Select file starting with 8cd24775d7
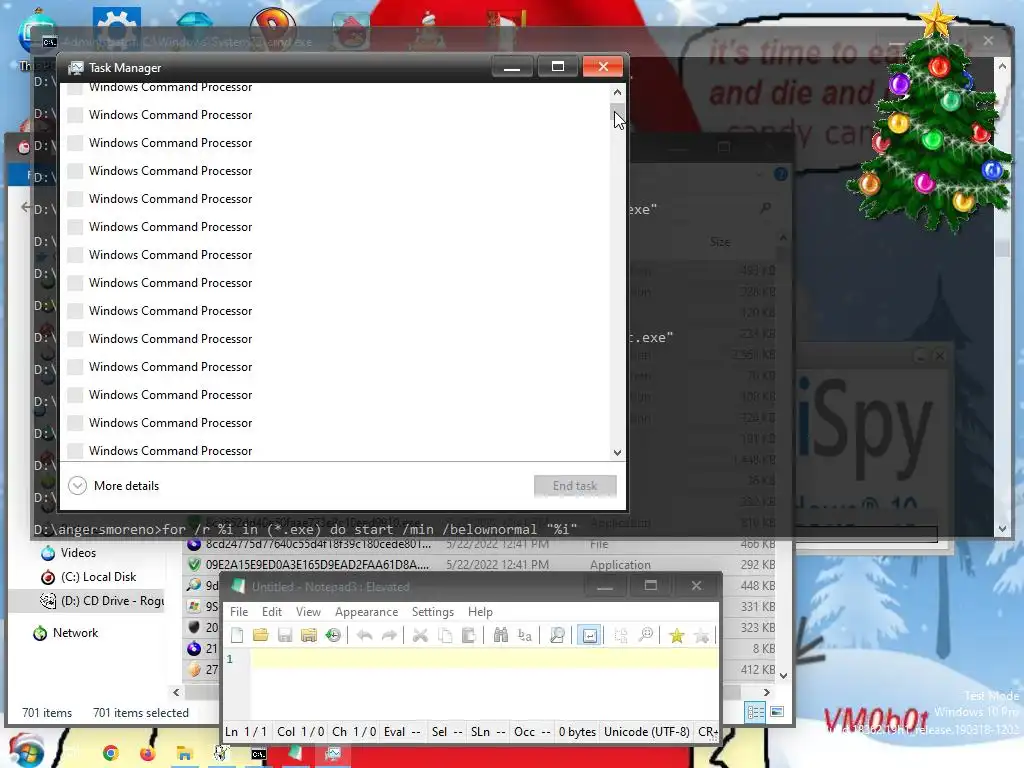The width and height of the screenshot is (1024, 768). point(317,544)
